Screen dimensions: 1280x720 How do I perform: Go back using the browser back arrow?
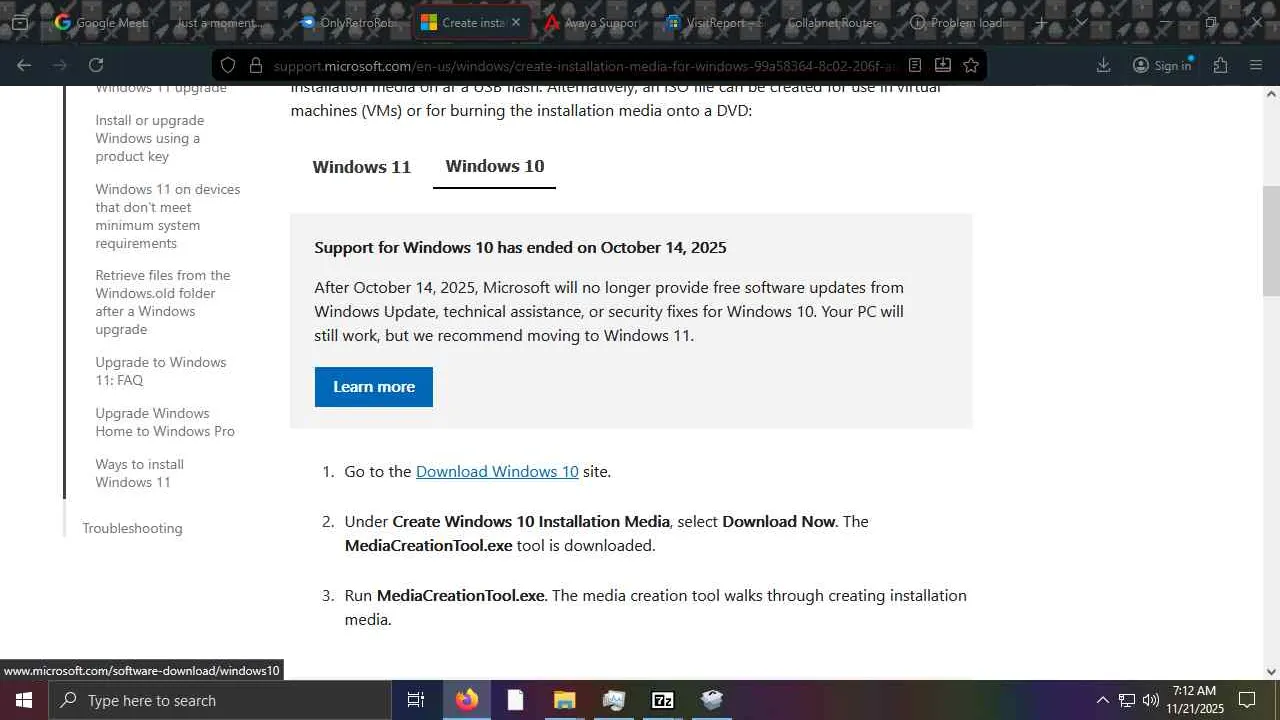point(24,65)
